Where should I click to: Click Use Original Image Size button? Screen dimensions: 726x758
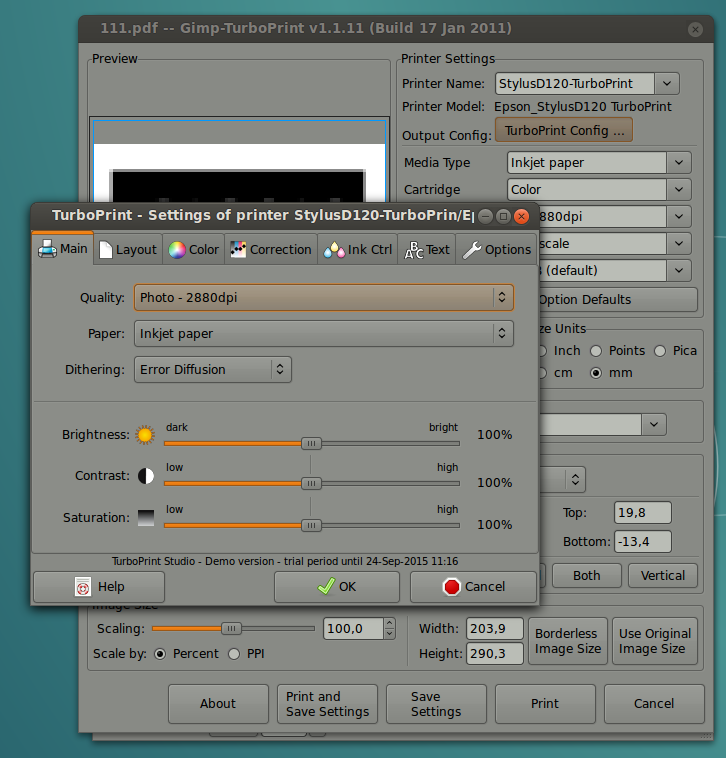655,641
